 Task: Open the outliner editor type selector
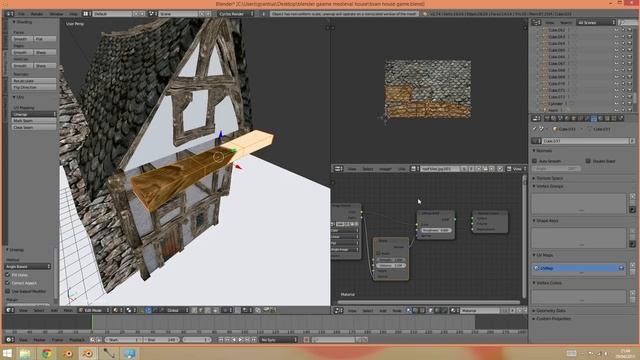click(x=536, y=22)
